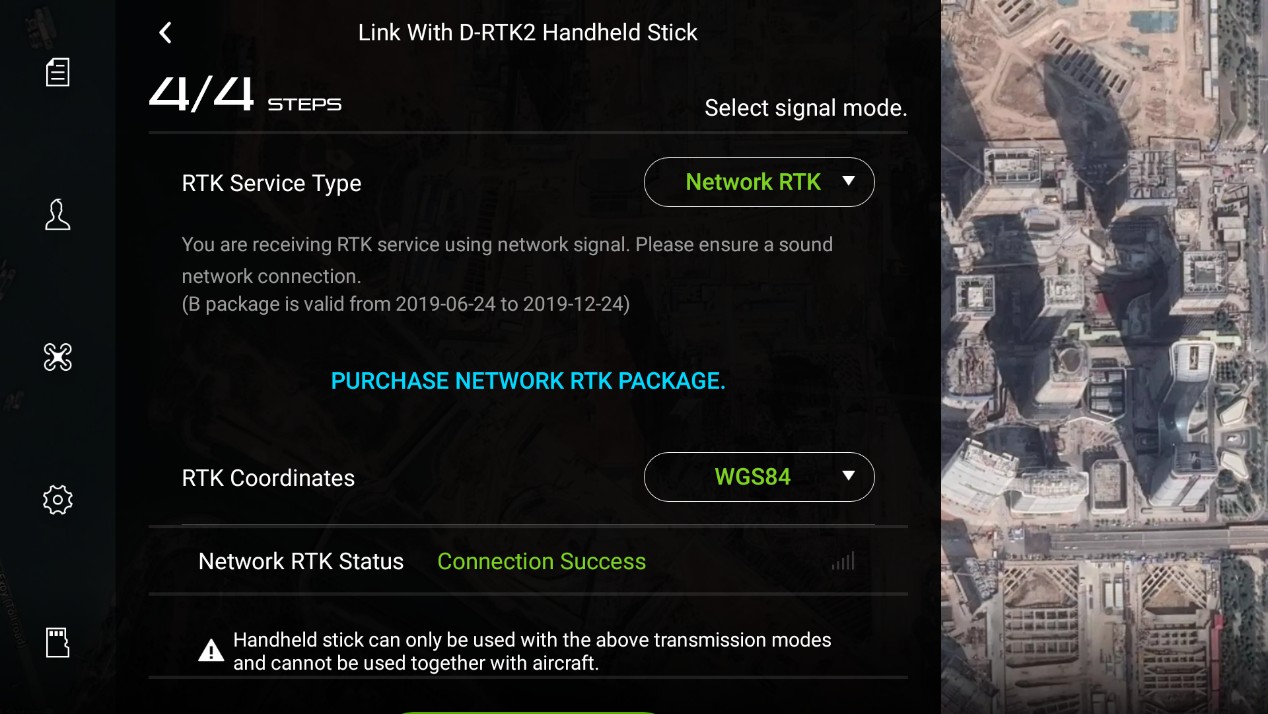
Task: Open the Purchase Network RTK Package link
Action: pos(528,381)
